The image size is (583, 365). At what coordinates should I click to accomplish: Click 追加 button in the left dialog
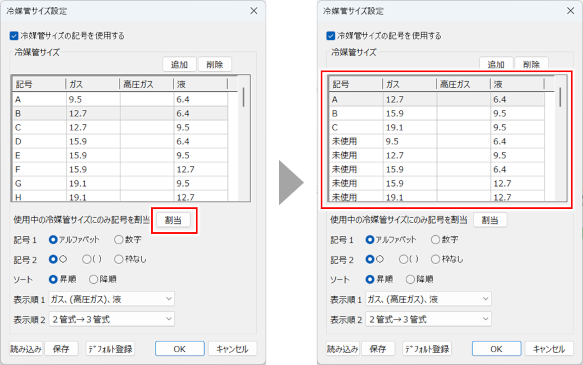[x=179, y=65]
